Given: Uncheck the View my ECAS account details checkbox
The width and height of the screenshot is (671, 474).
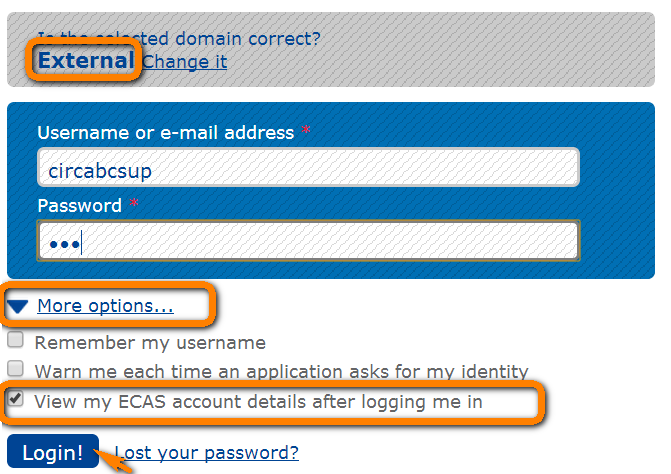Looking at the screenshot, I should point(16,401).
